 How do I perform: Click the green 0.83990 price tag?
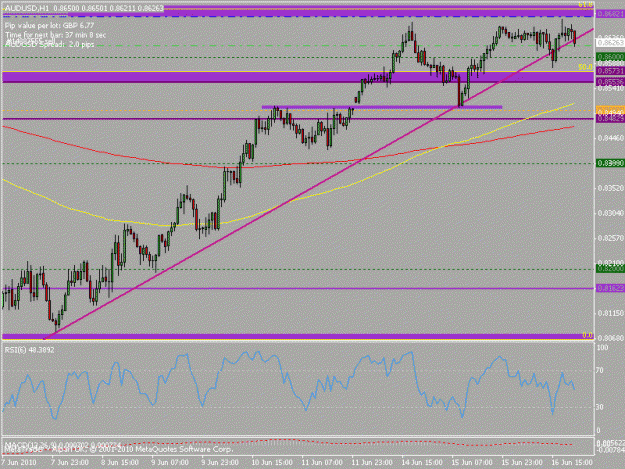point(610,163)
